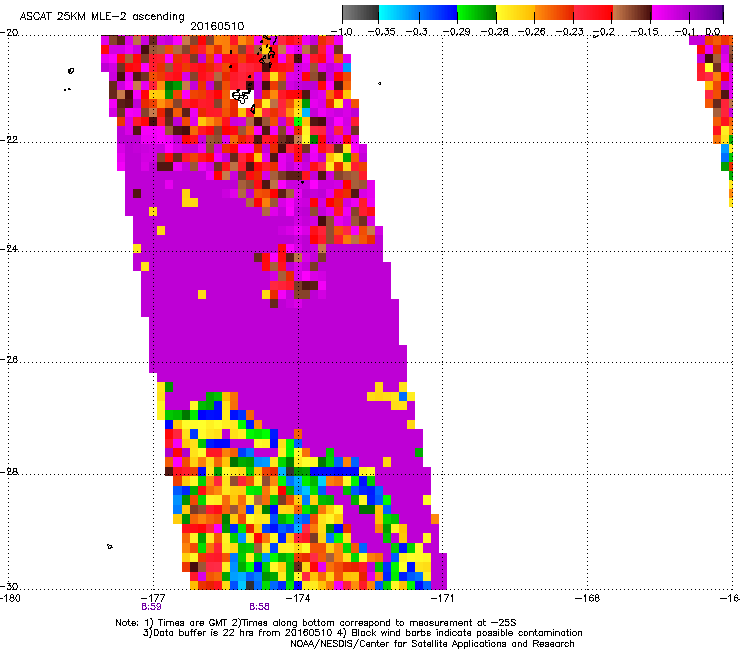740x650 pixels.
Task: Click the red color bar segment
Action: point(593,12)
